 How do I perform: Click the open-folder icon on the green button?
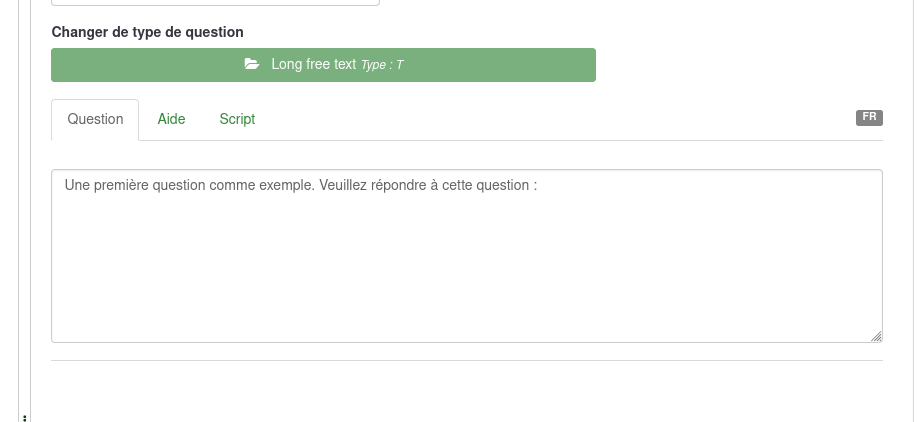tap(252, 64)
